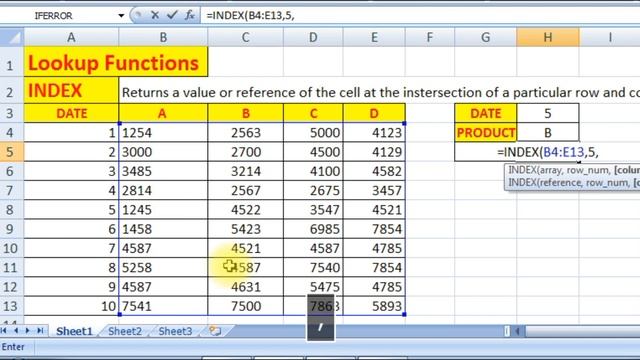Open the Name Box dropdown arrow
The height and width of the screenshot is (360, 640).
(x=121, y=16)
